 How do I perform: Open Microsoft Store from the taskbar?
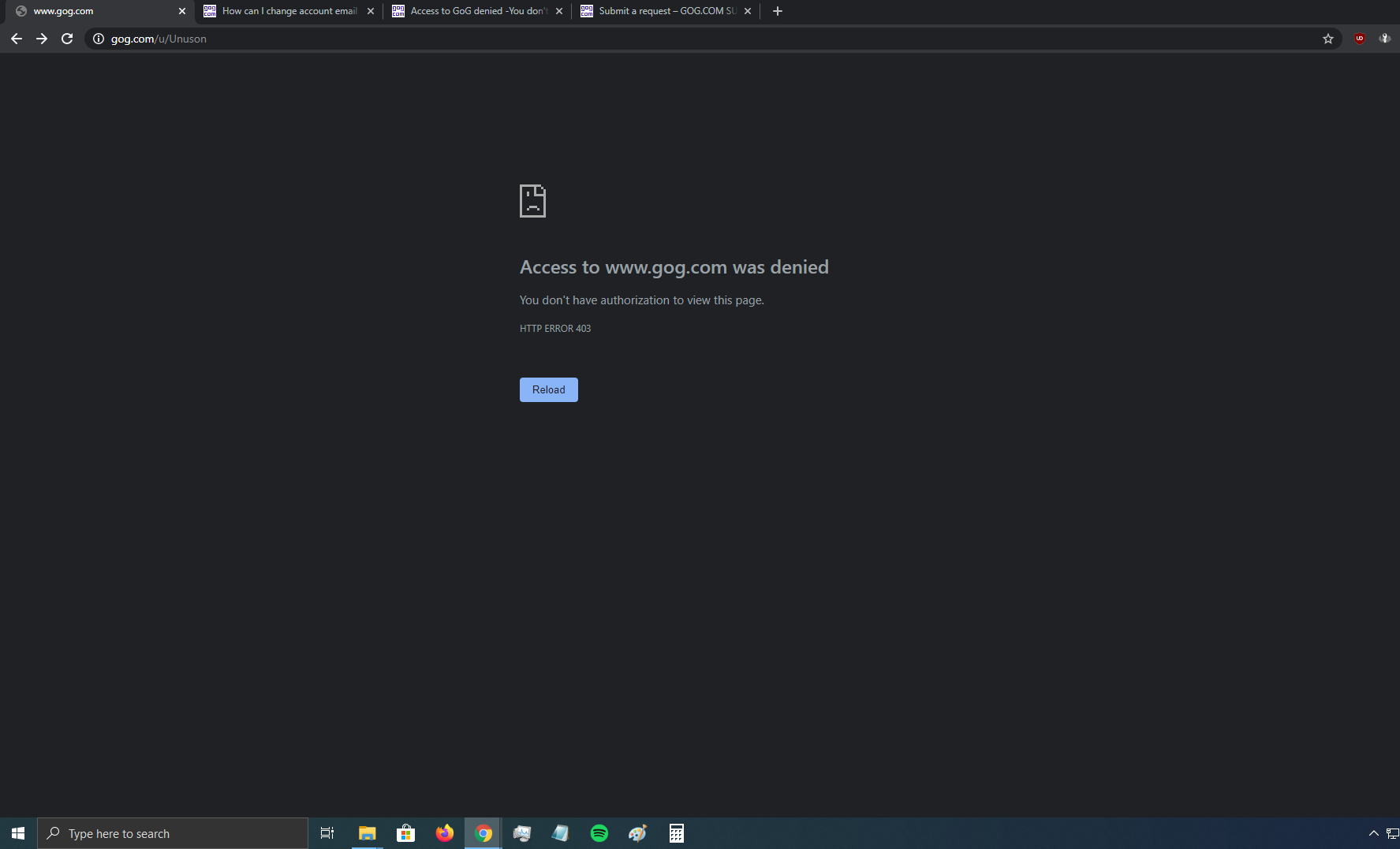(x=406, y=833)
